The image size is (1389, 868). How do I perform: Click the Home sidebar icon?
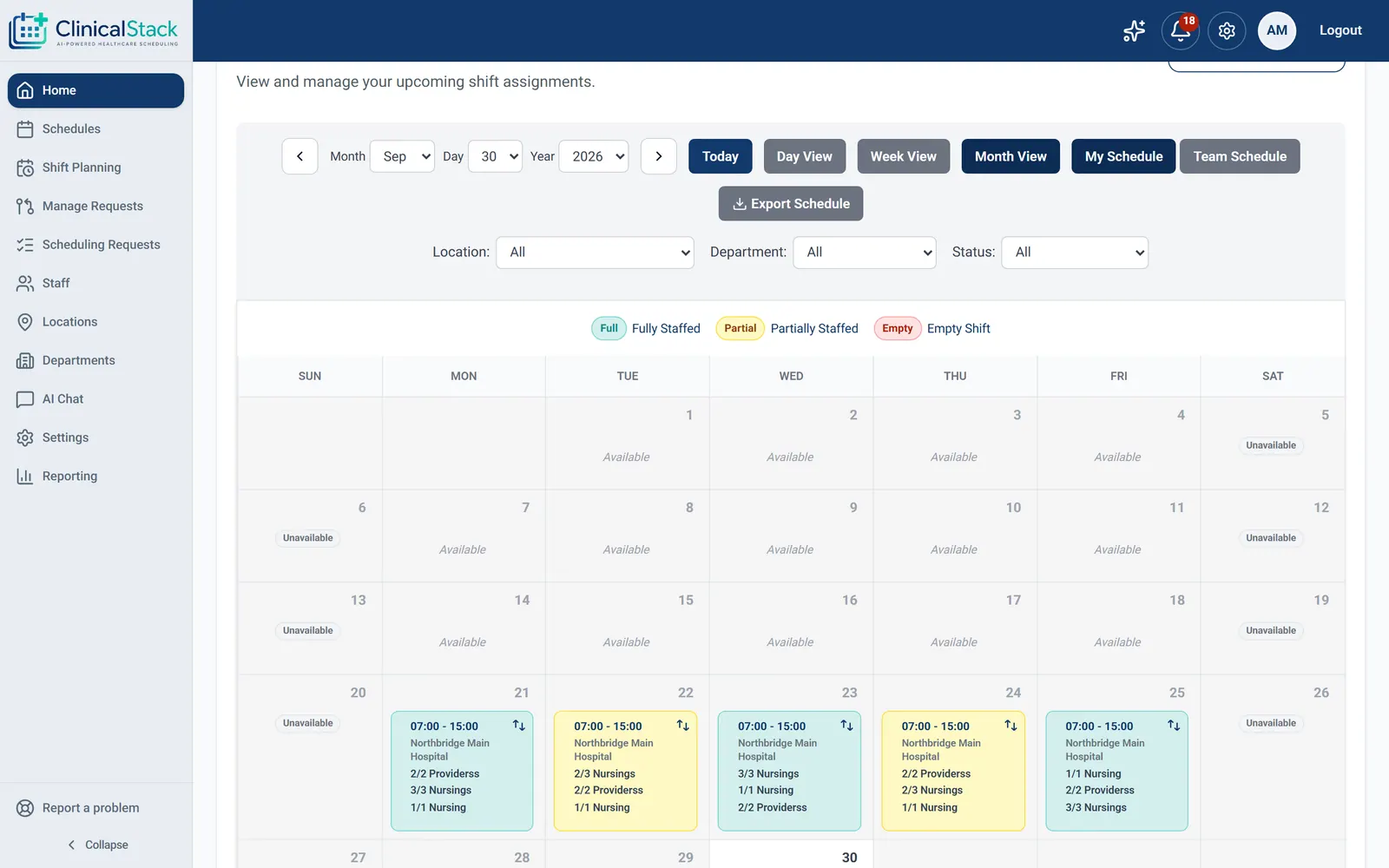pyautogui.click(x=25, y=90)
